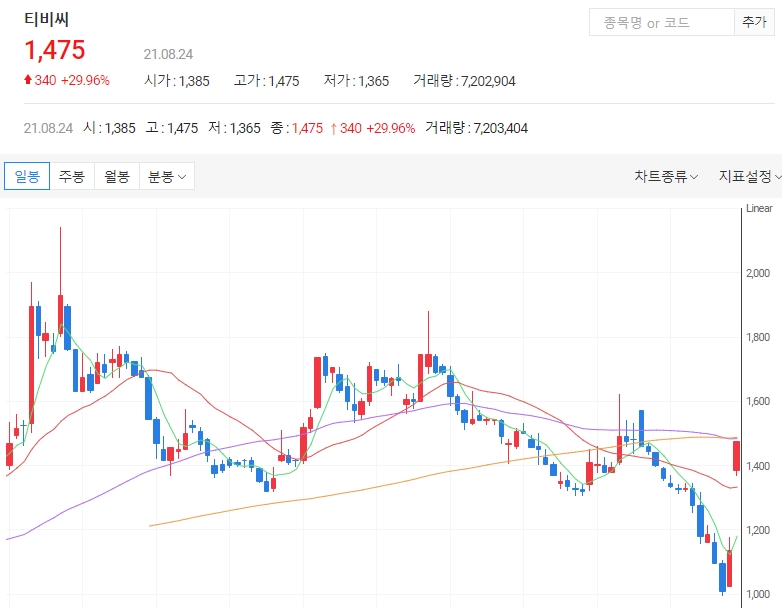Click the red 340 +29.96% change below the price
The width and height of the screenshot is (782, 608).
point(67,80)
